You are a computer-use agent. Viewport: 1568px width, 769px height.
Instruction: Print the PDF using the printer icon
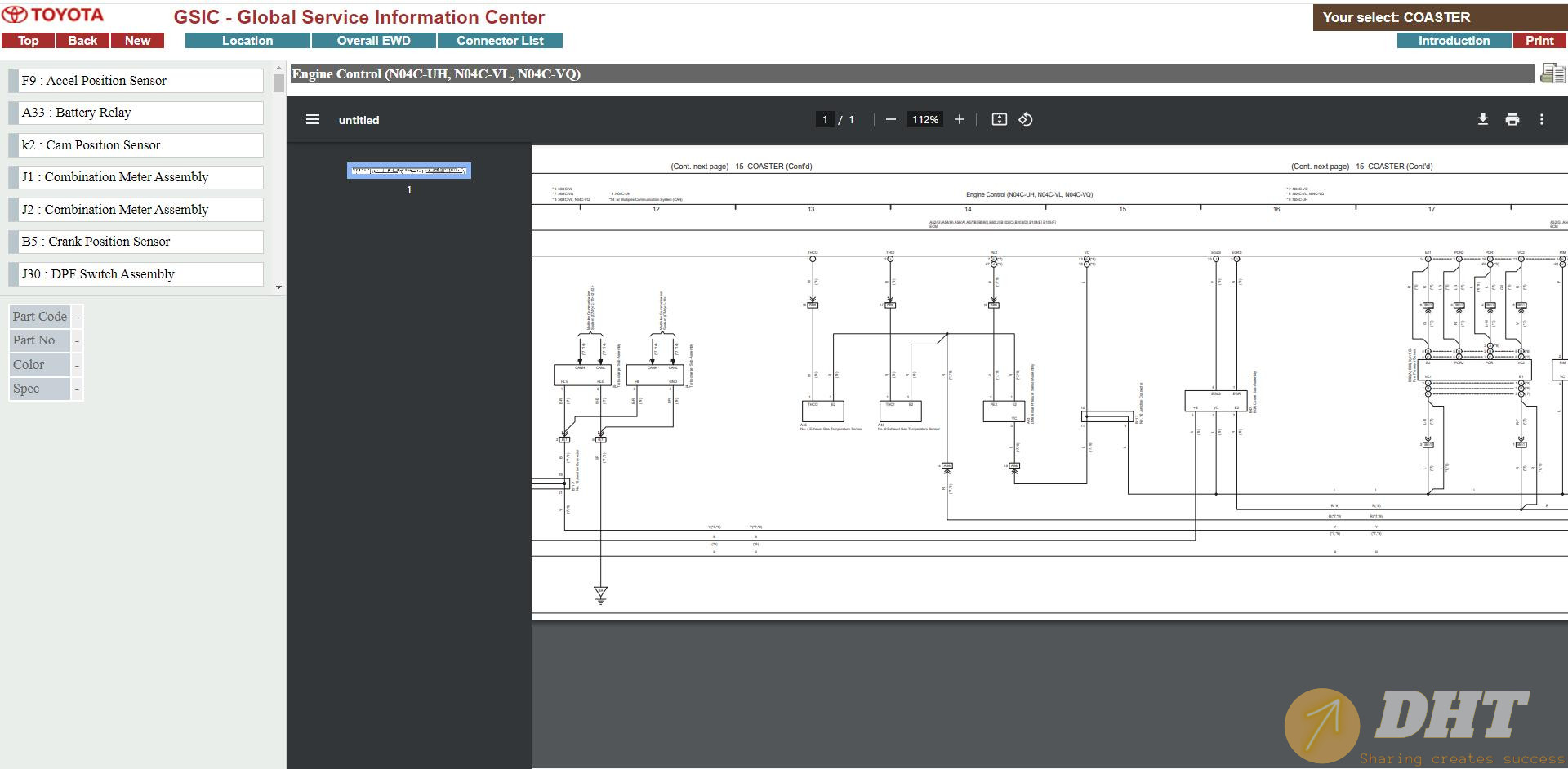(1512, 119)
